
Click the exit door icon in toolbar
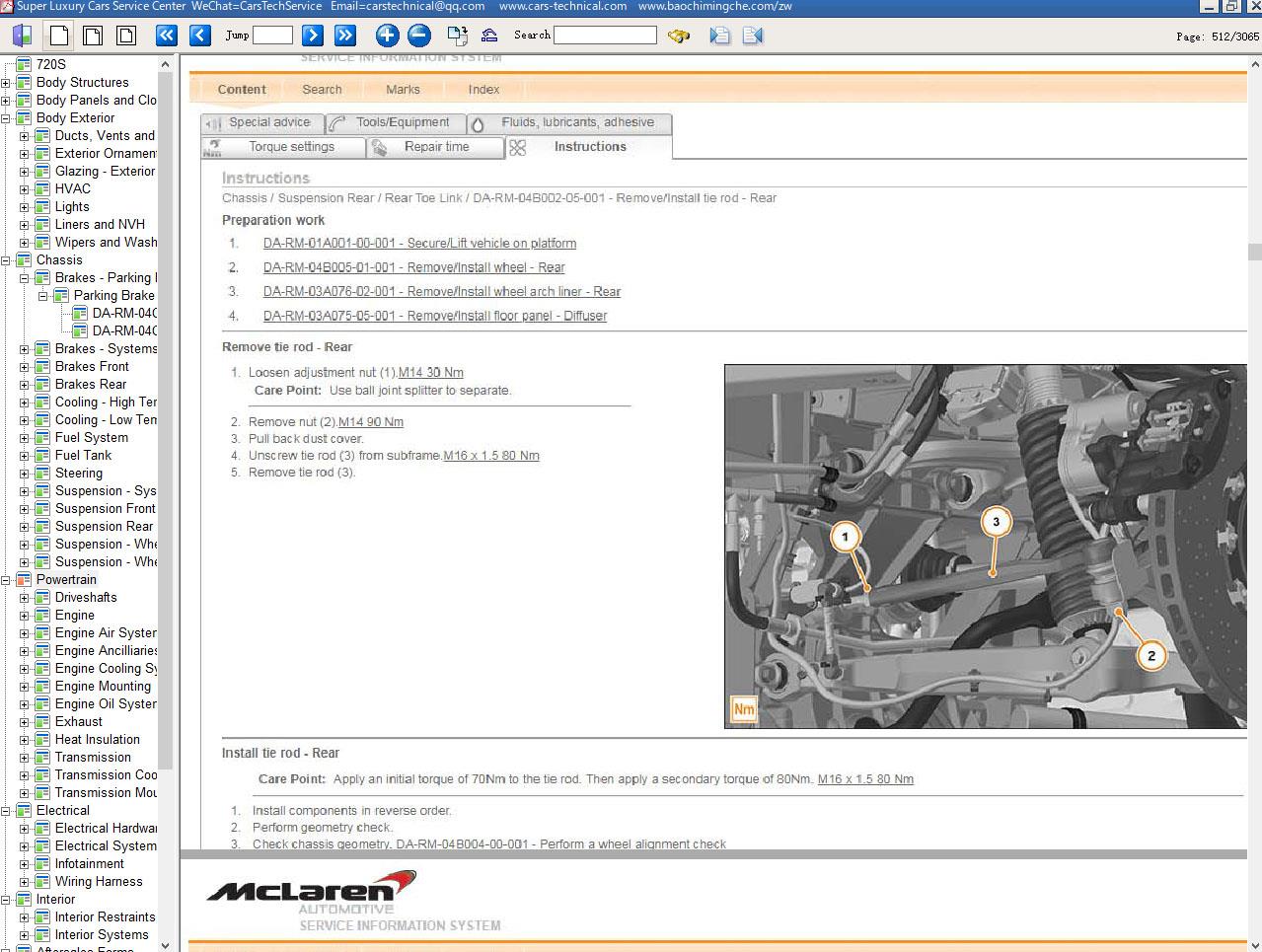pos(22,36)
